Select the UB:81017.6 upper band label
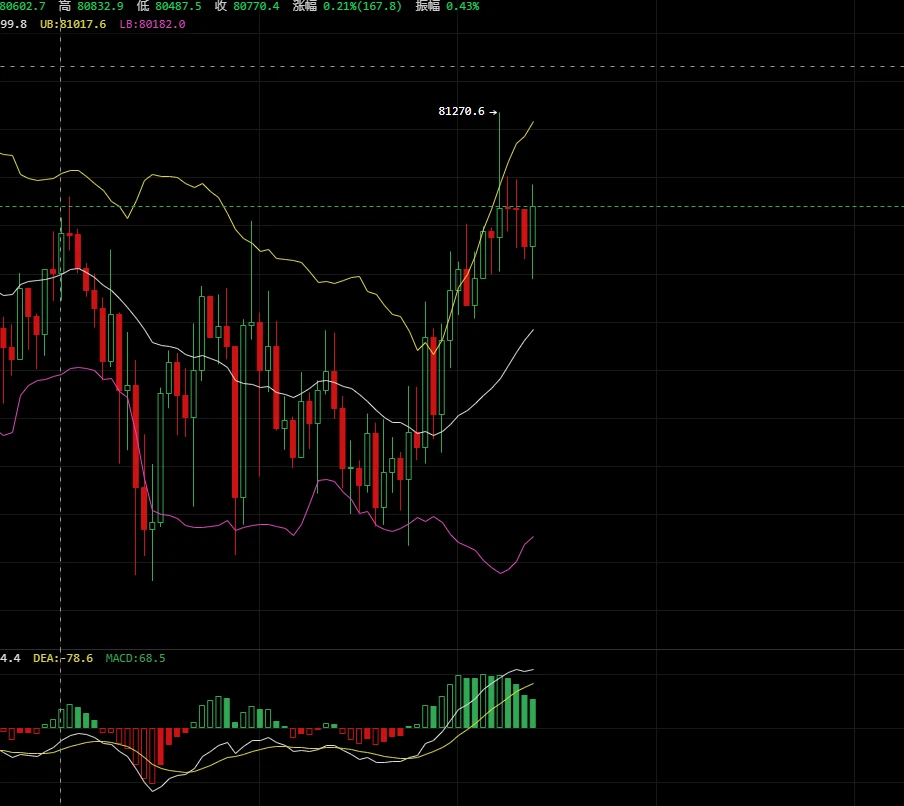 tap(73, 24)
